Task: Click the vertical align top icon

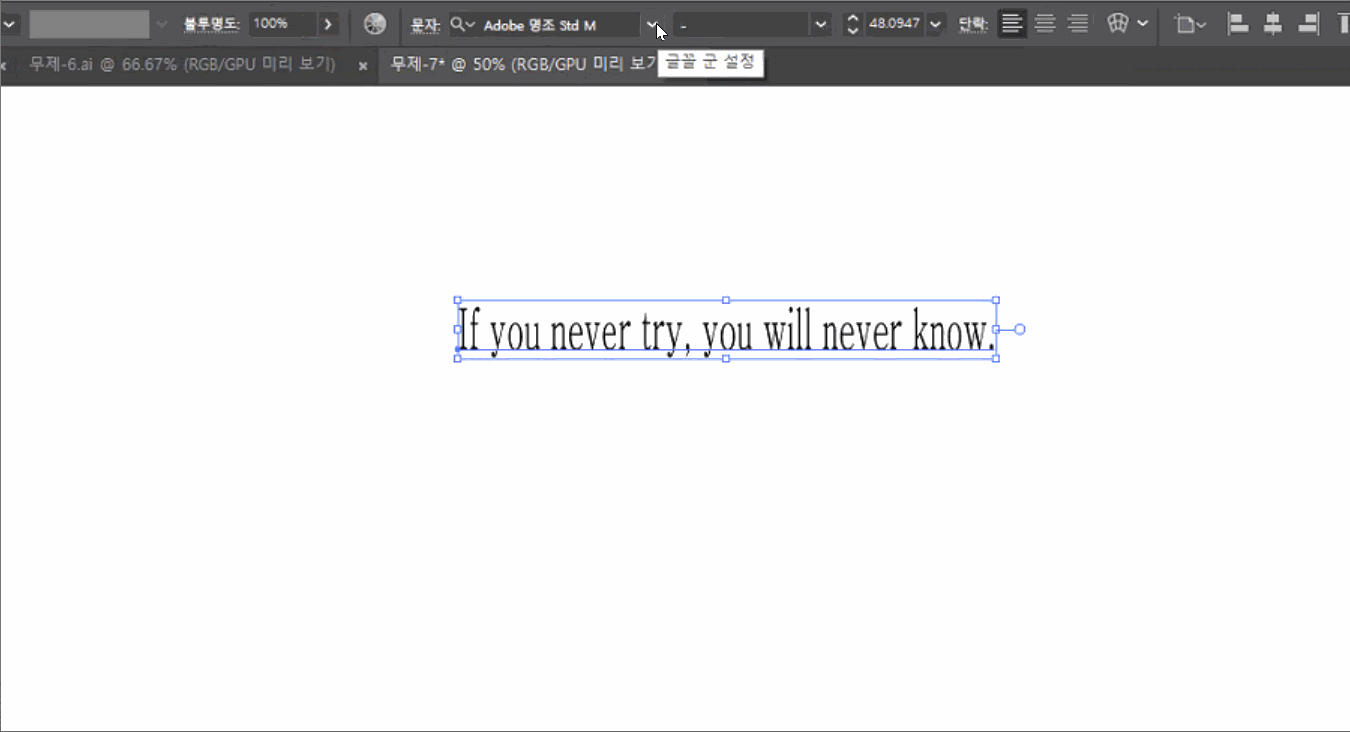Action: (x=1341, y=24)
